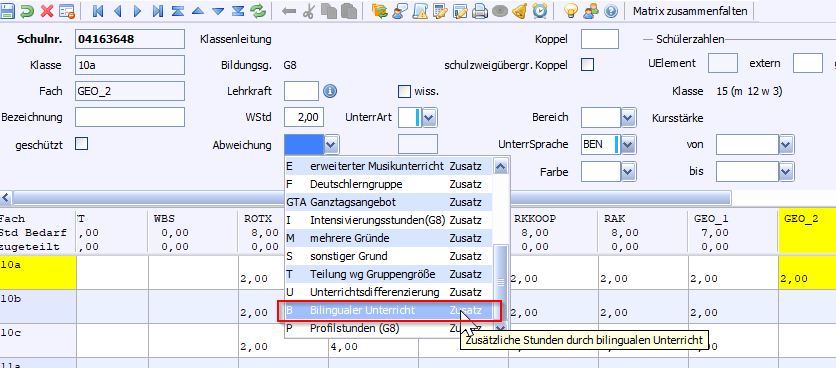836x368 pixels.
Task: Click the alarm clock icon
Action: pyautogui.click(x=540, y=11)
